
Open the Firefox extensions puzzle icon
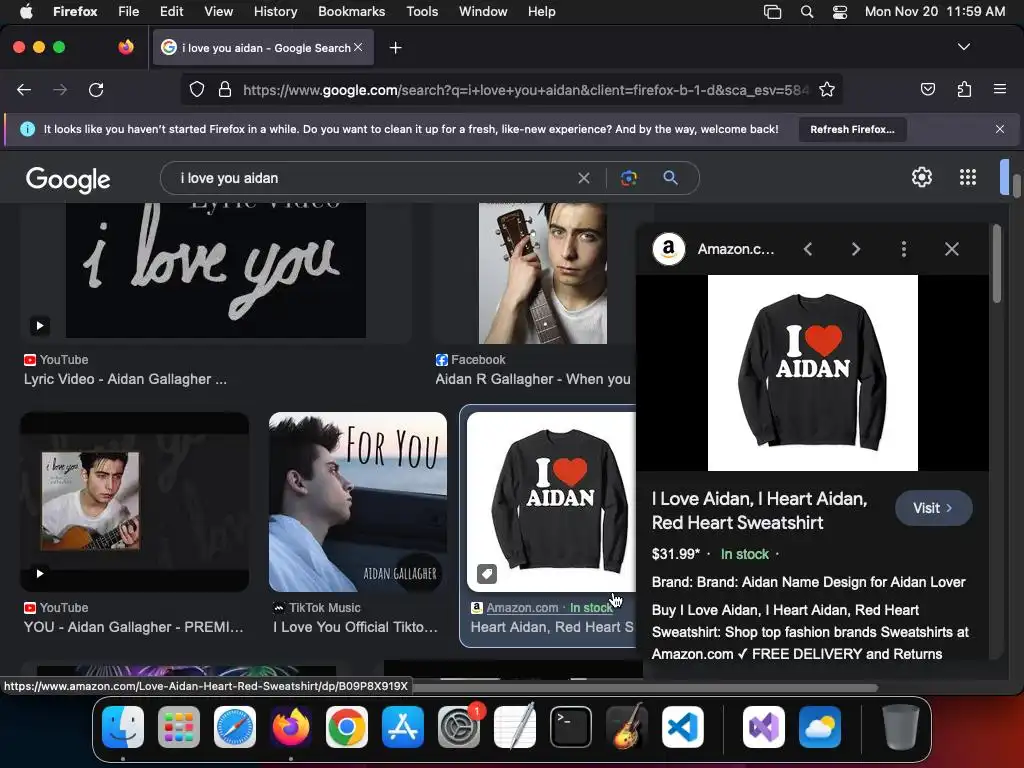click(964, 89)
